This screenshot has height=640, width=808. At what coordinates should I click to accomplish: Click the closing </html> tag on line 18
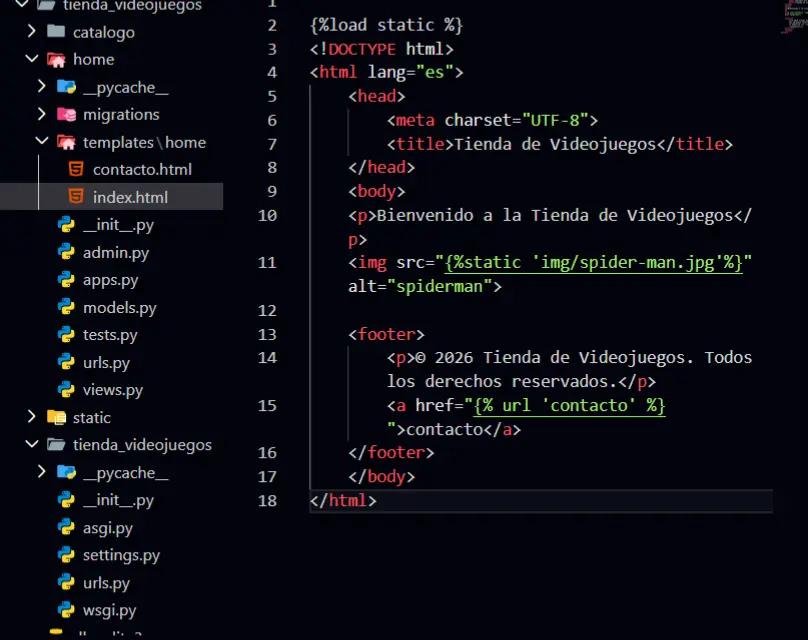[x=343, y=500]
